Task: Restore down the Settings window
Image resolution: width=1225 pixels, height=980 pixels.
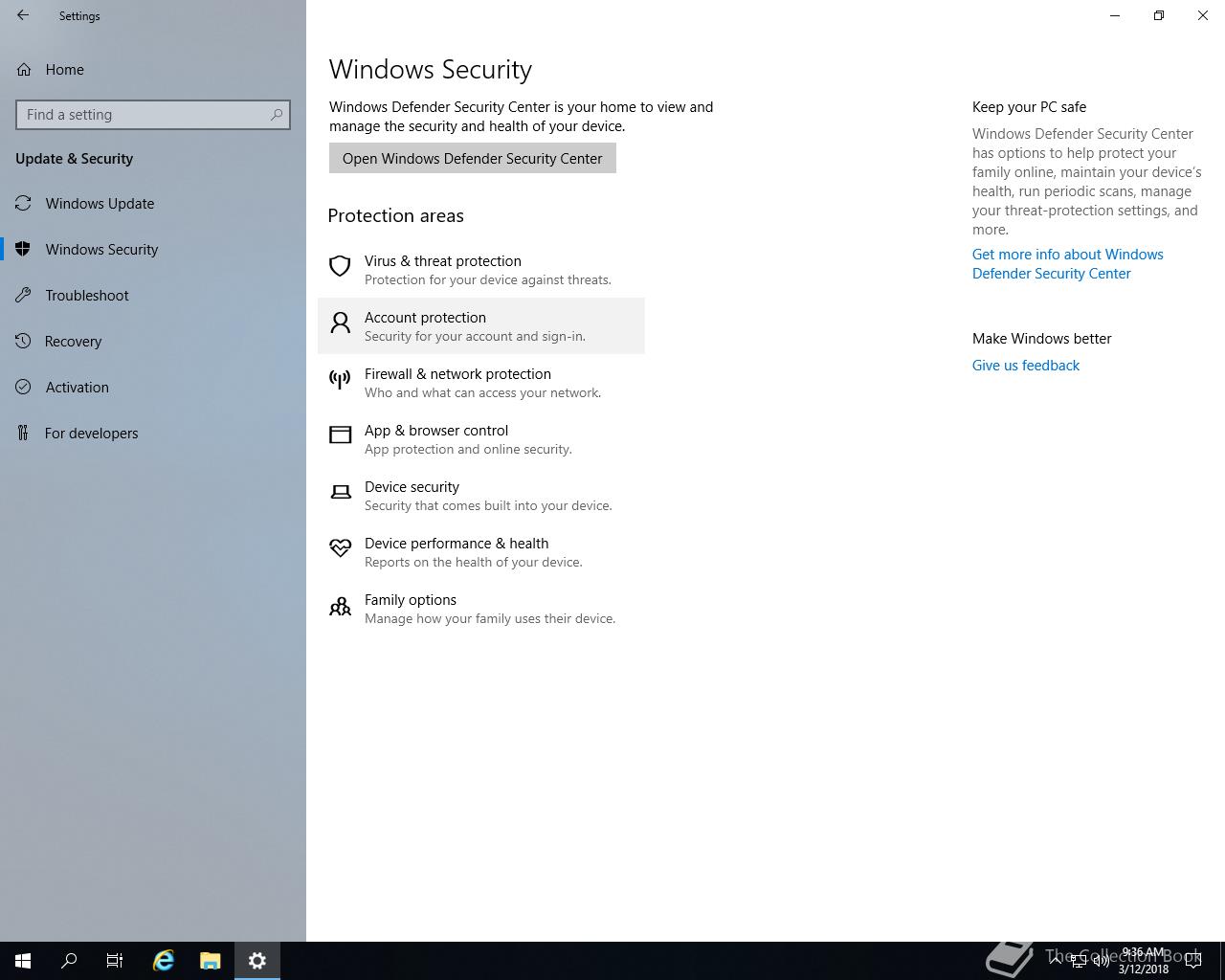Action: point(1159,15)
